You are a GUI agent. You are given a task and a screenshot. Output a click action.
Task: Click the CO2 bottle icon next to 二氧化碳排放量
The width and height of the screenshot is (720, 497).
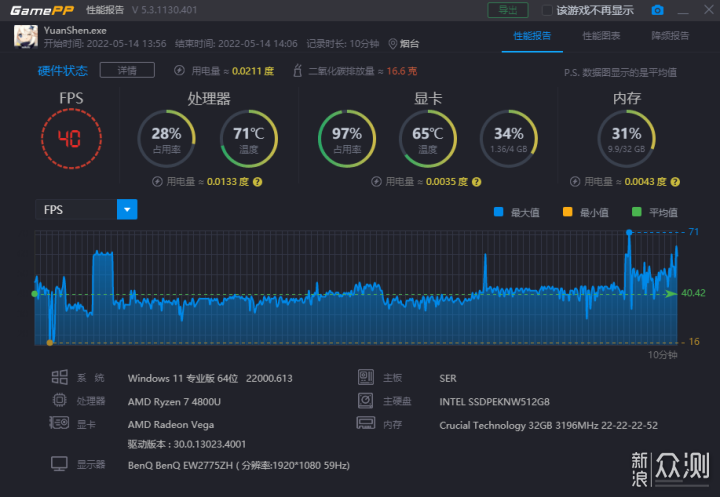click(x=298, y=71)
